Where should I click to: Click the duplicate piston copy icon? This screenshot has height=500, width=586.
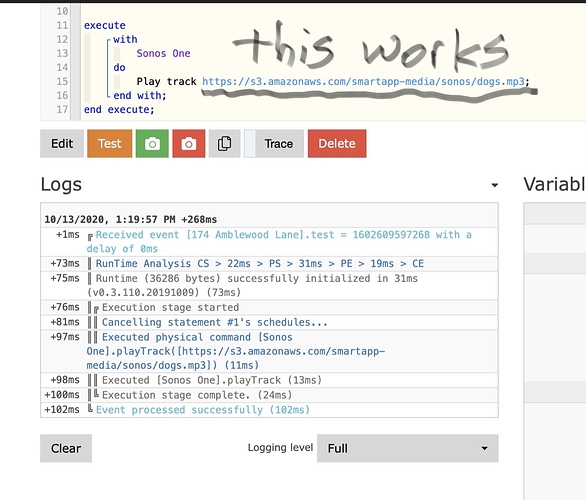[224, 143]
